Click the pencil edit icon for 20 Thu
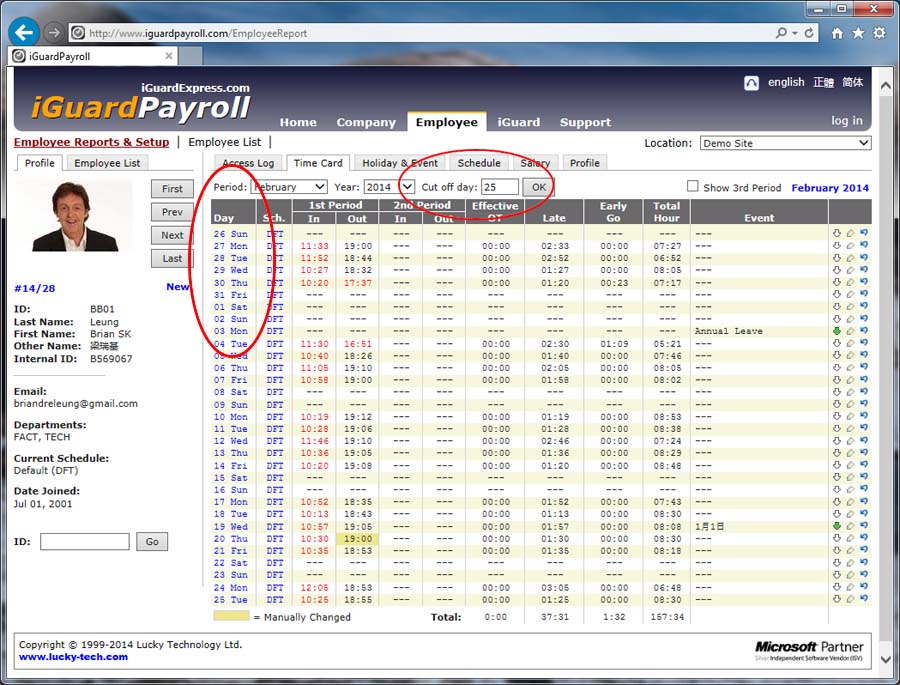Viewport: 900px width, 685px height. point(850,539)
